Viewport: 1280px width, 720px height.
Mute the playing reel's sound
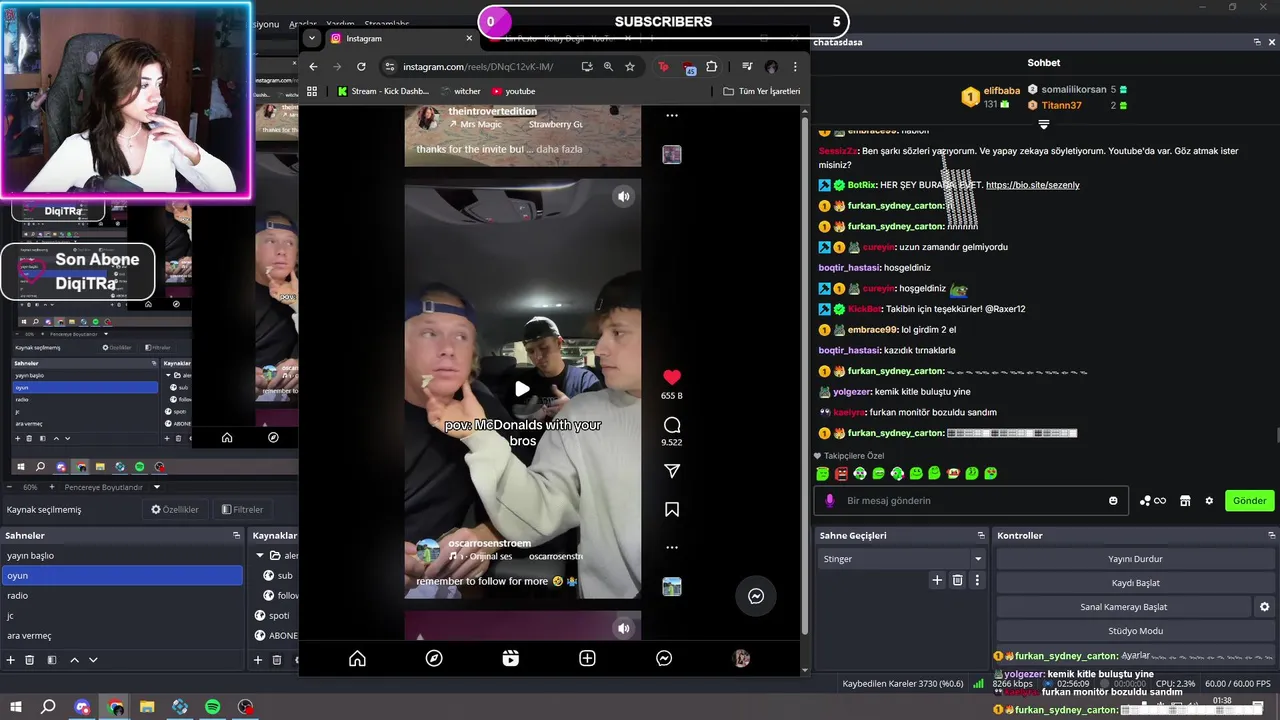(x=623, y=196)
